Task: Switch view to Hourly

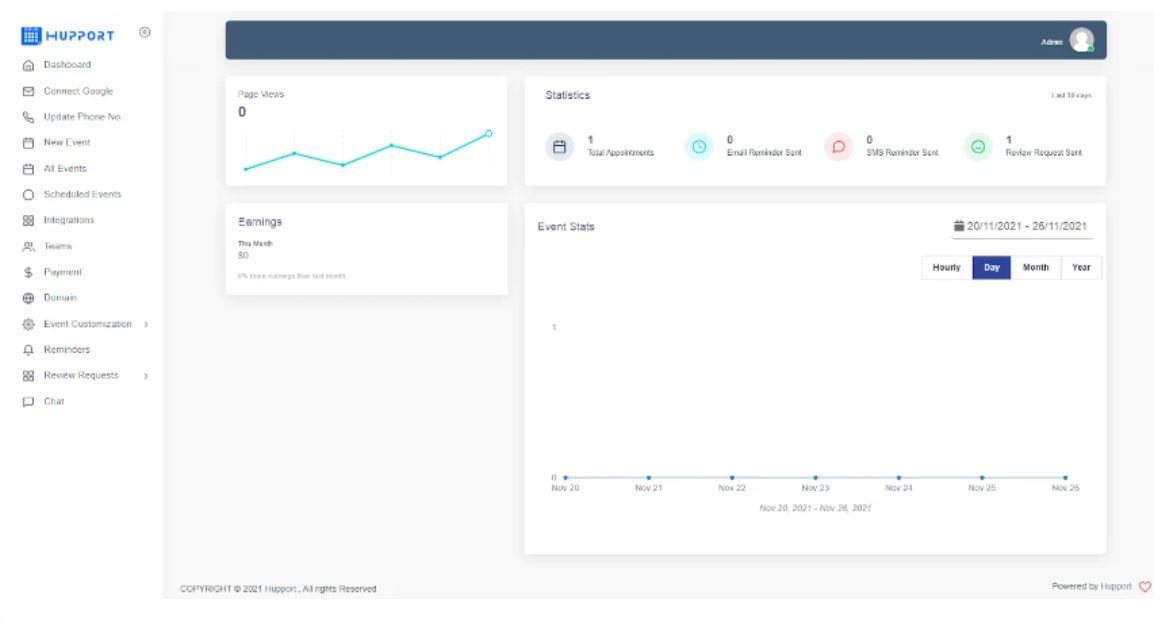Action: coord(945,267)
